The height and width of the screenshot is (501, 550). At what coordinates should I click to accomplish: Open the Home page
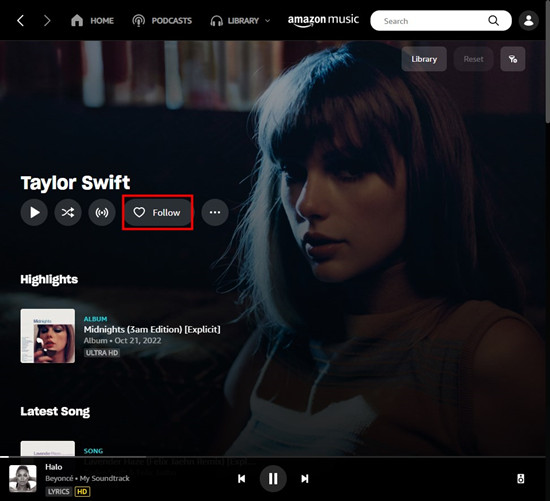[92, 21]
